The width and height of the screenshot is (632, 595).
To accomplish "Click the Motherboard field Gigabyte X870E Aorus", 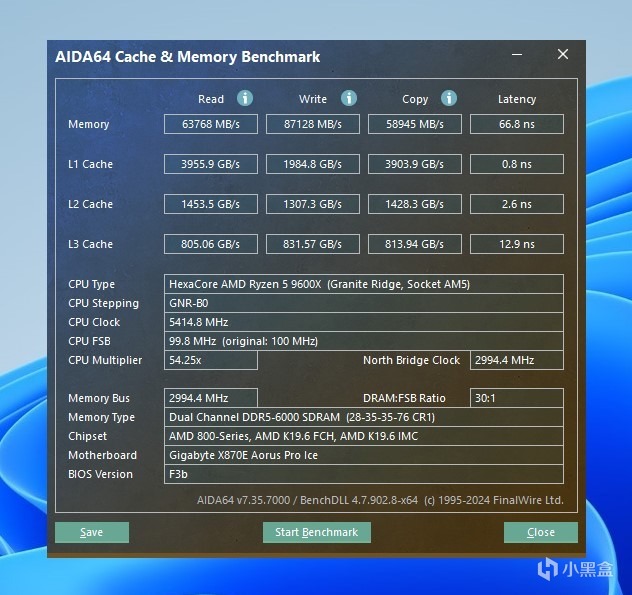I will click(x=364, y=455).
